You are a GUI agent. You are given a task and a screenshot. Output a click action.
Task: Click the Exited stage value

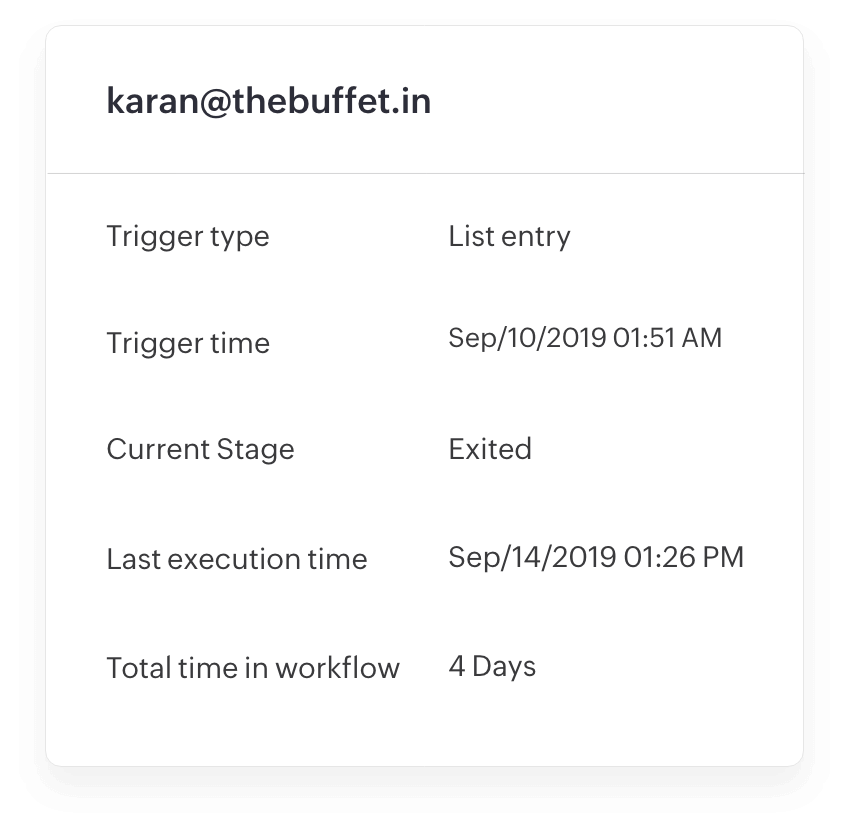(490, 449)
